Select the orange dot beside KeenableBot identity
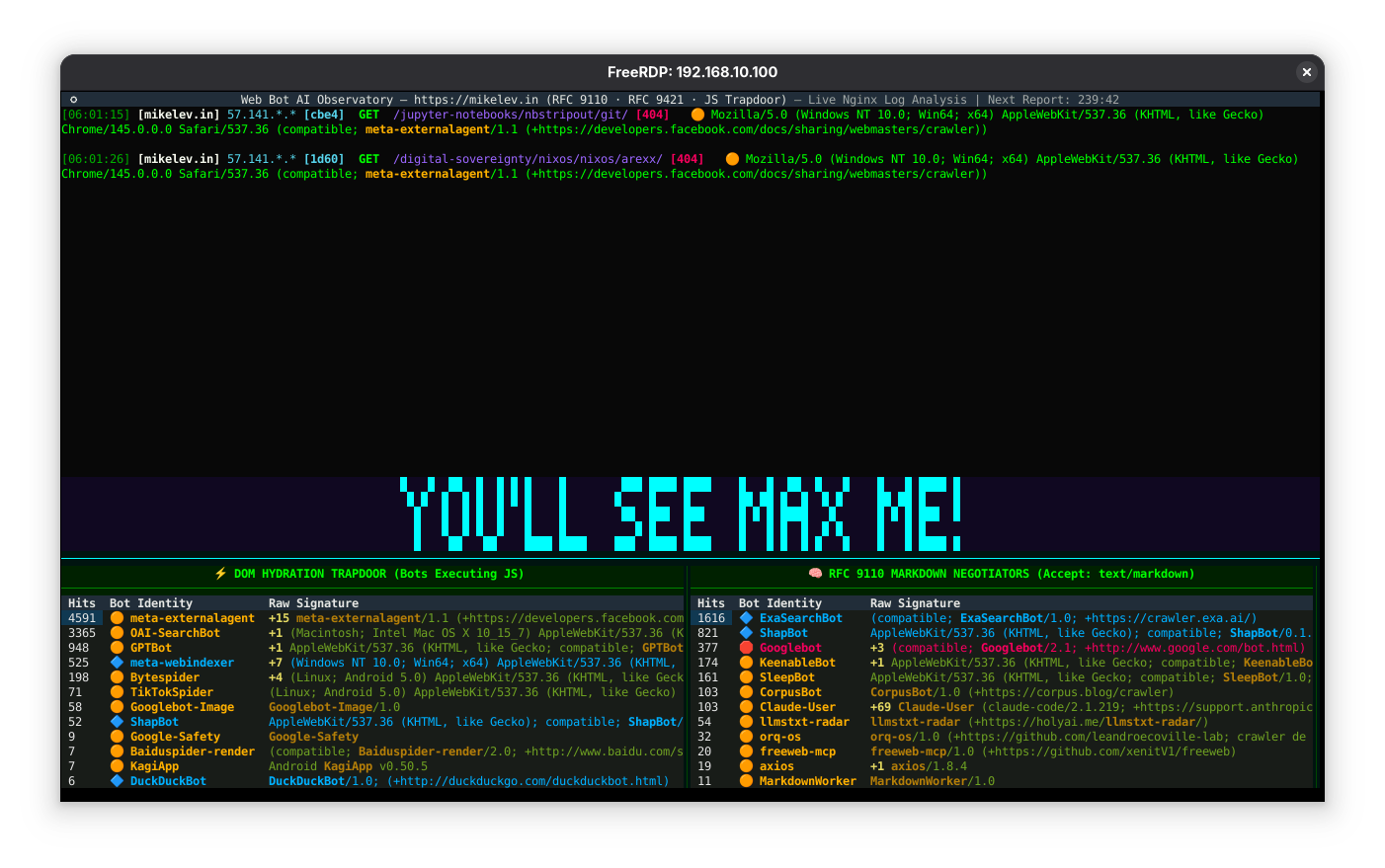 [746, 663]
